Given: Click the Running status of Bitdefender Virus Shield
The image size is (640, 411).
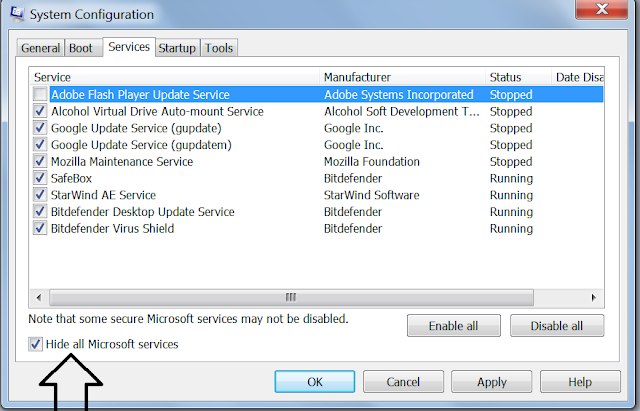Looking at the screenshot, I should pyautogui.click(x=511, y=228).
